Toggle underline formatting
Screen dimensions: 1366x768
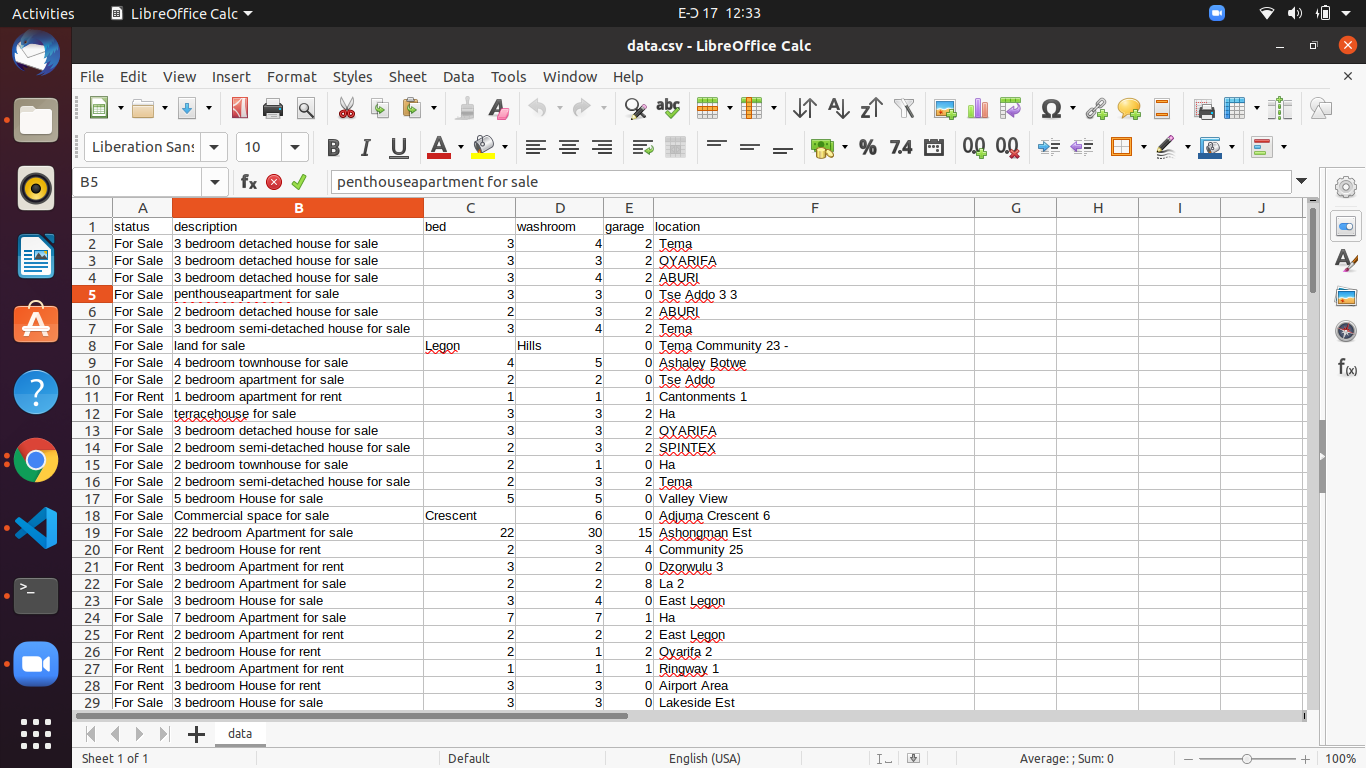click(397, 147)
